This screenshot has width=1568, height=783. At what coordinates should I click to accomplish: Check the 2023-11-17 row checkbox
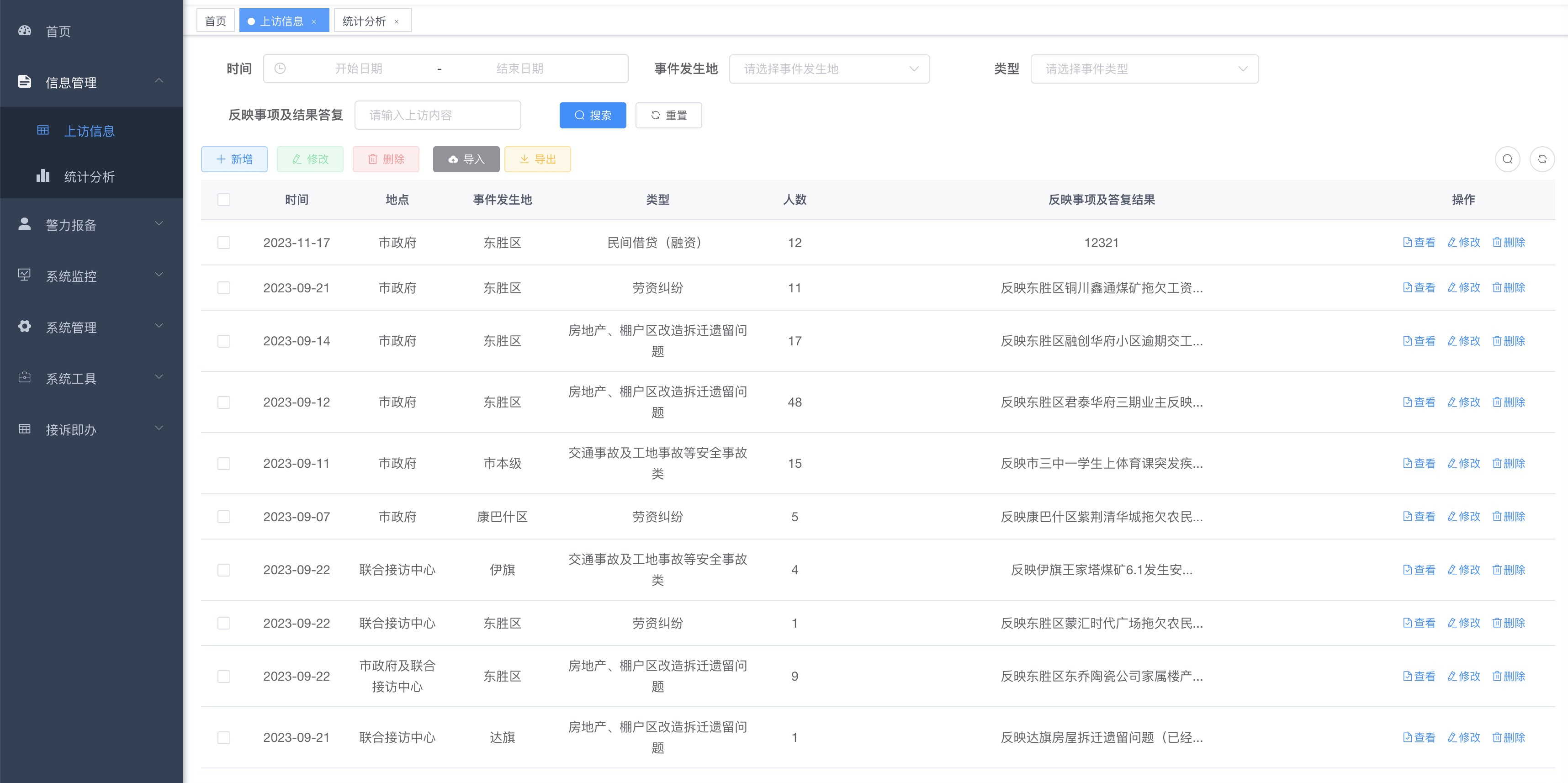click(224, 242)
